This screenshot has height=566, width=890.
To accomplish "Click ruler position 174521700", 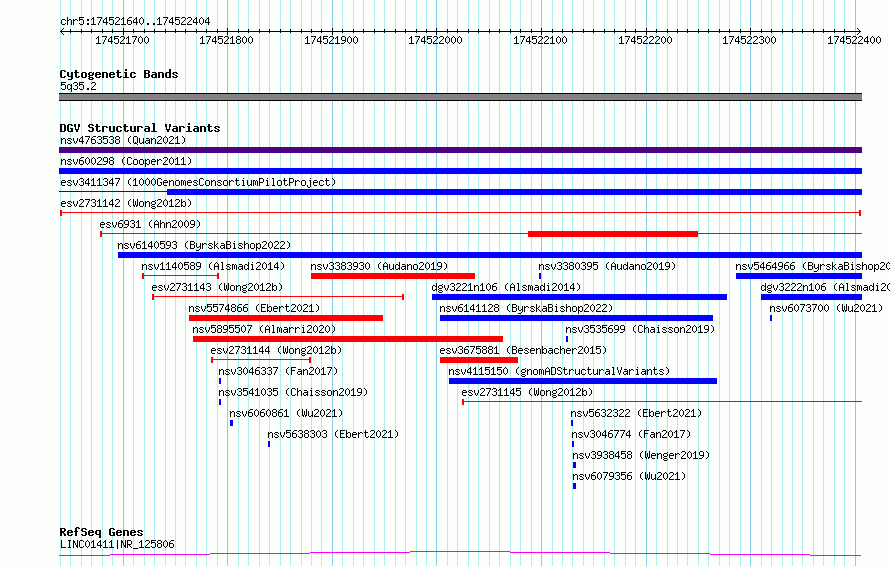I will [123, 40].
